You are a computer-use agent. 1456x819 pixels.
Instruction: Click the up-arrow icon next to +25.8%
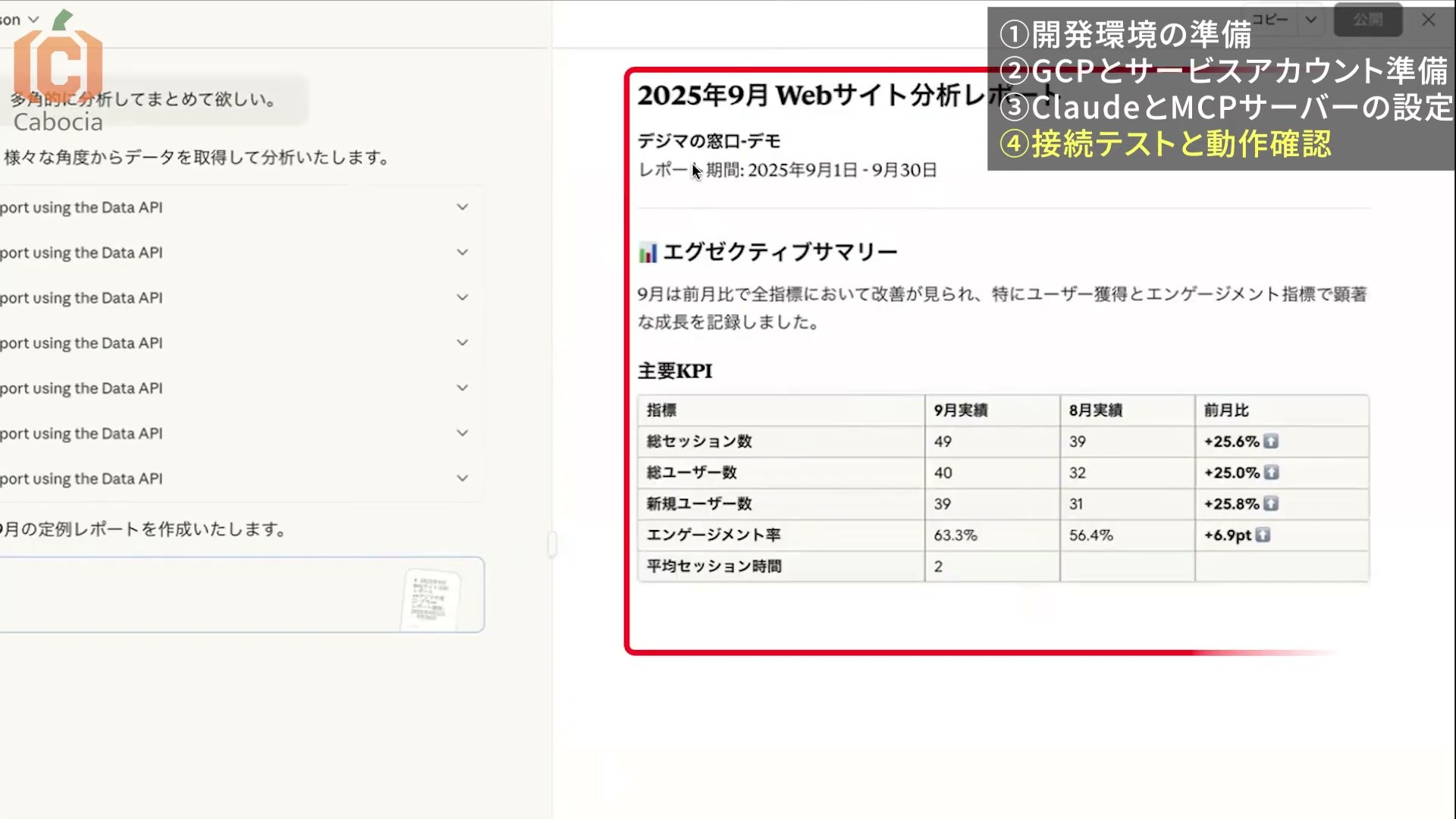point(1271,504)
